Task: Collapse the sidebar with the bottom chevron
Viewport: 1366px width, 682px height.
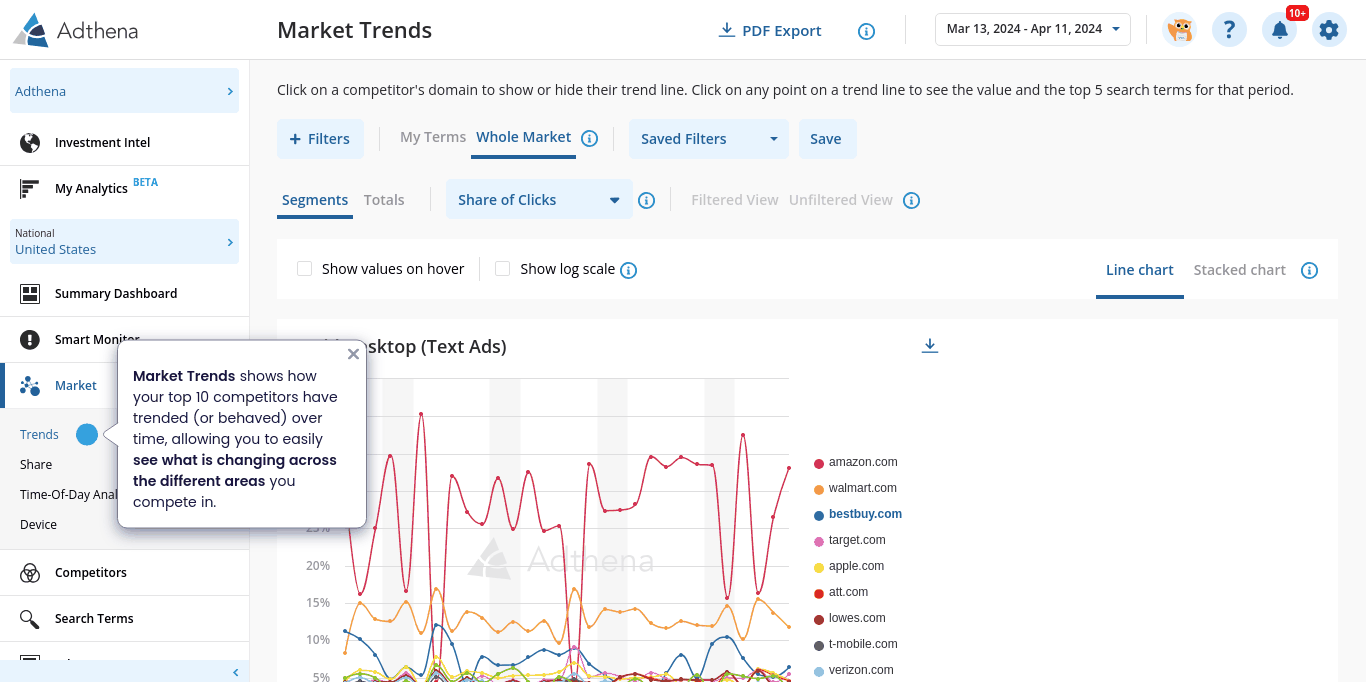Action: tap(235, 672)
